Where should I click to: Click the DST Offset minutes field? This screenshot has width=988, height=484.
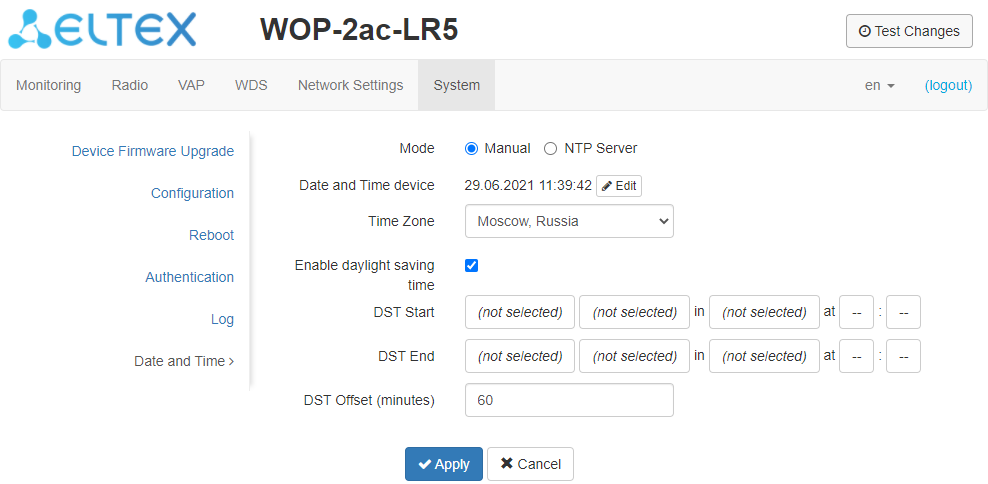tap(569, 400)
